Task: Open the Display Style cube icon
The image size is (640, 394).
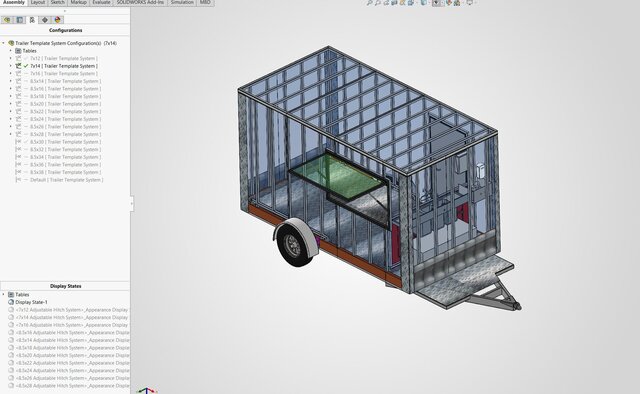Action: [x=424, y=3]
